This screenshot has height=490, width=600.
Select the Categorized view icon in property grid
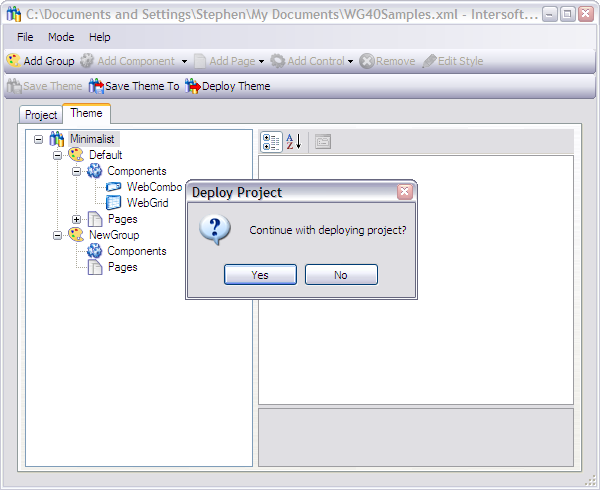[271, 142]
